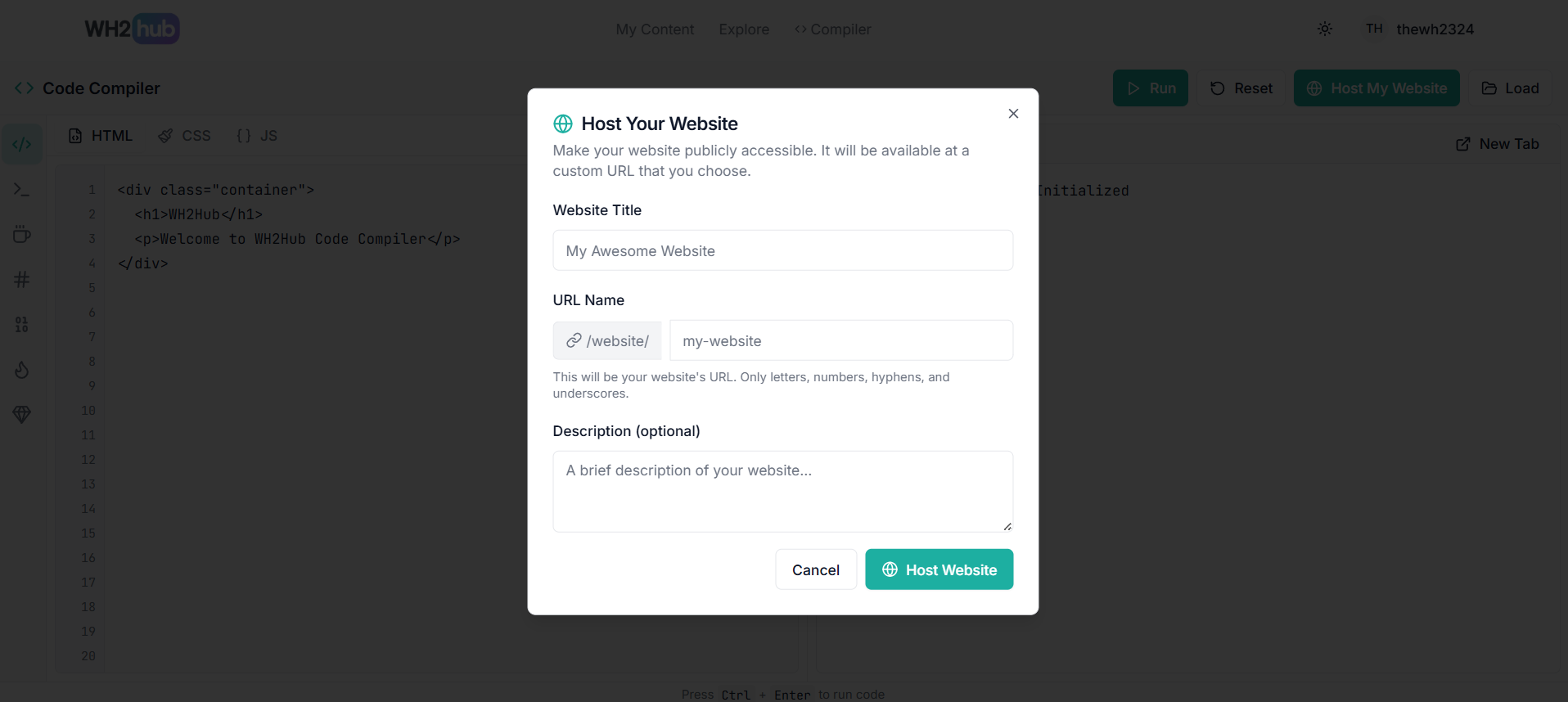Select the gem diamond sidebar icon
Screen dimensions: 1568x702
pos(22,415)
